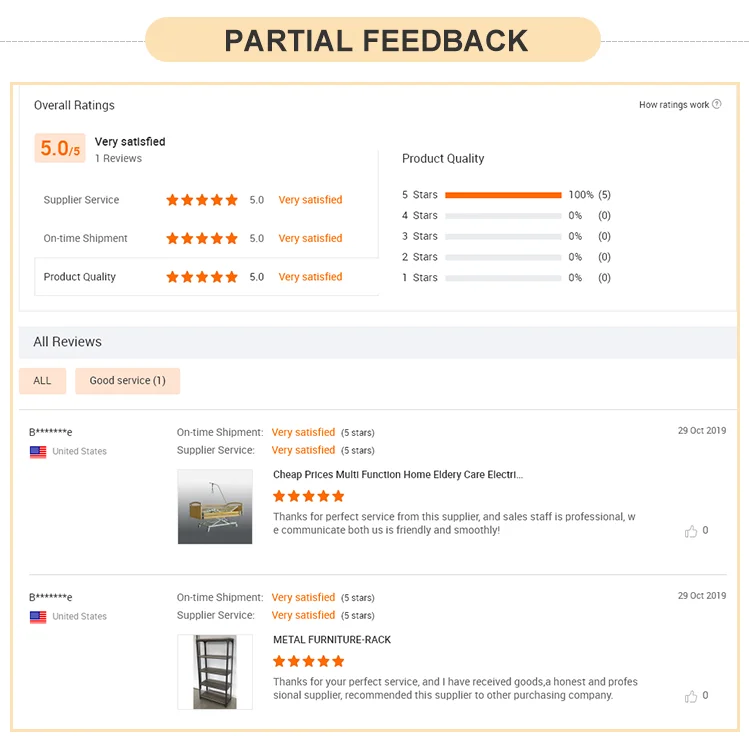Viewport: 750px width, 736px height.
Task: Open the metal rack product thumbnail
Action: [215, 672]
